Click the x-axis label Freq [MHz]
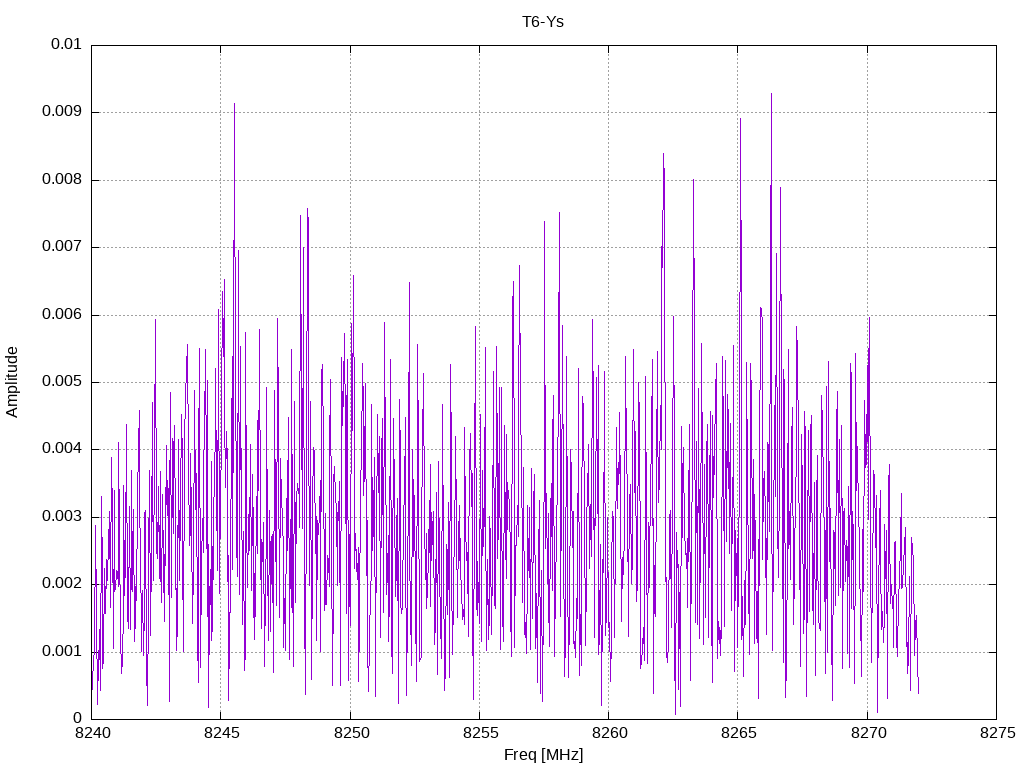This screenshot has width=1024, height=768. tap(543, 755)
